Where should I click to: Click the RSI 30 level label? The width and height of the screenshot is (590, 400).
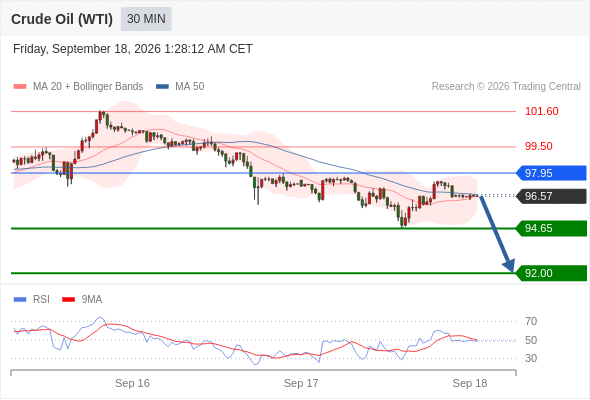coord(531,358)
